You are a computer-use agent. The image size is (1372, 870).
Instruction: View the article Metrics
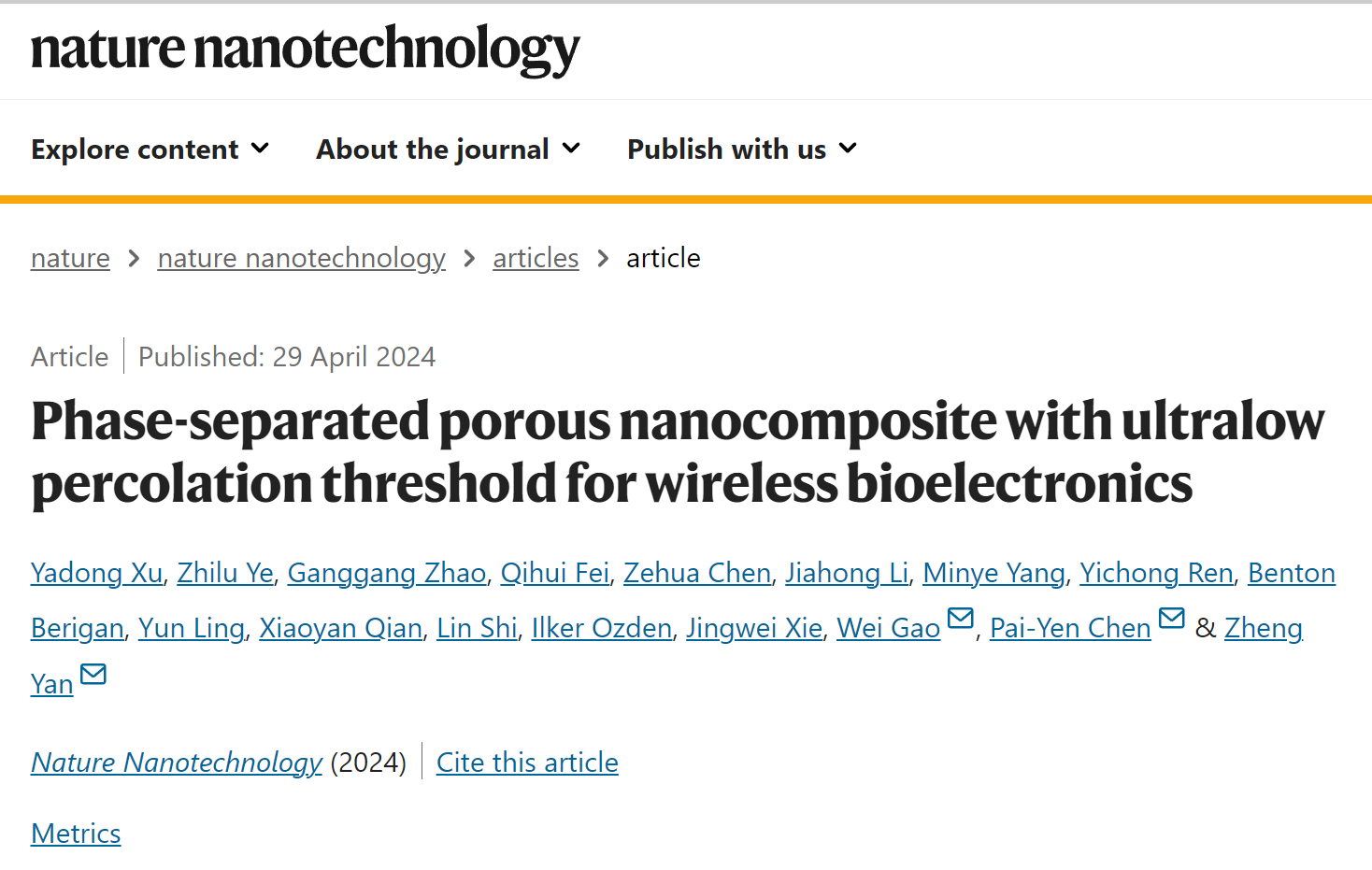coord(76,834)
